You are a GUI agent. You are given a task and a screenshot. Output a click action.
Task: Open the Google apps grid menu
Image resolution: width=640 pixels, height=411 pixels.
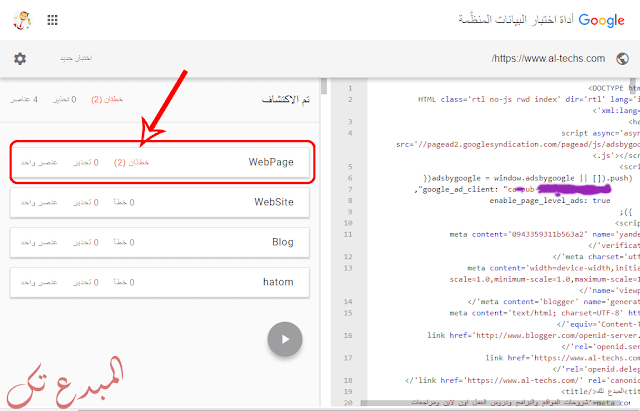tap(52, 19)
